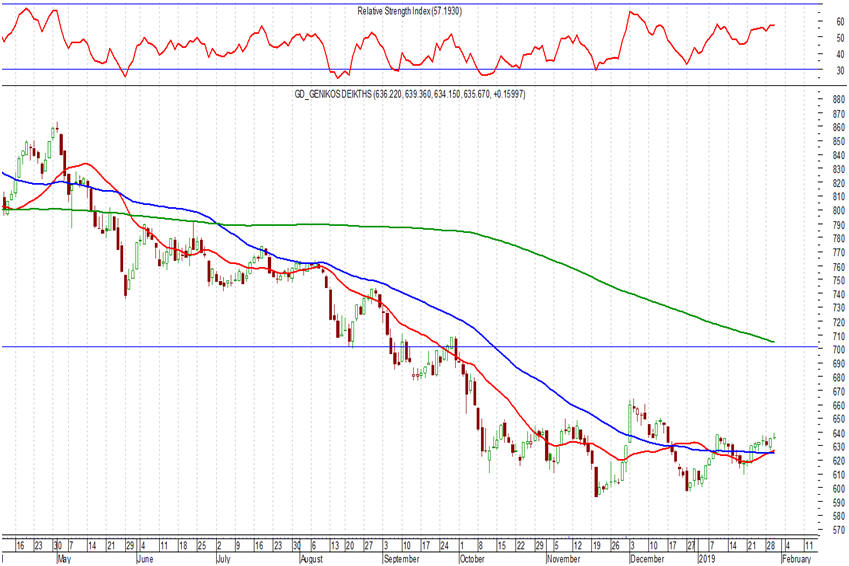
Task: Select the September month label on time axis
Action: point(401,559)
